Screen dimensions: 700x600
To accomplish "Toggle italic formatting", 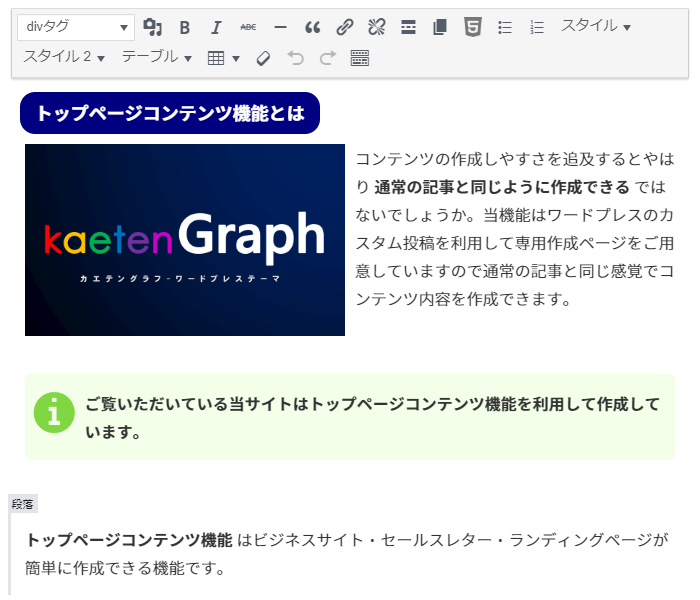I will pos(216,28).
